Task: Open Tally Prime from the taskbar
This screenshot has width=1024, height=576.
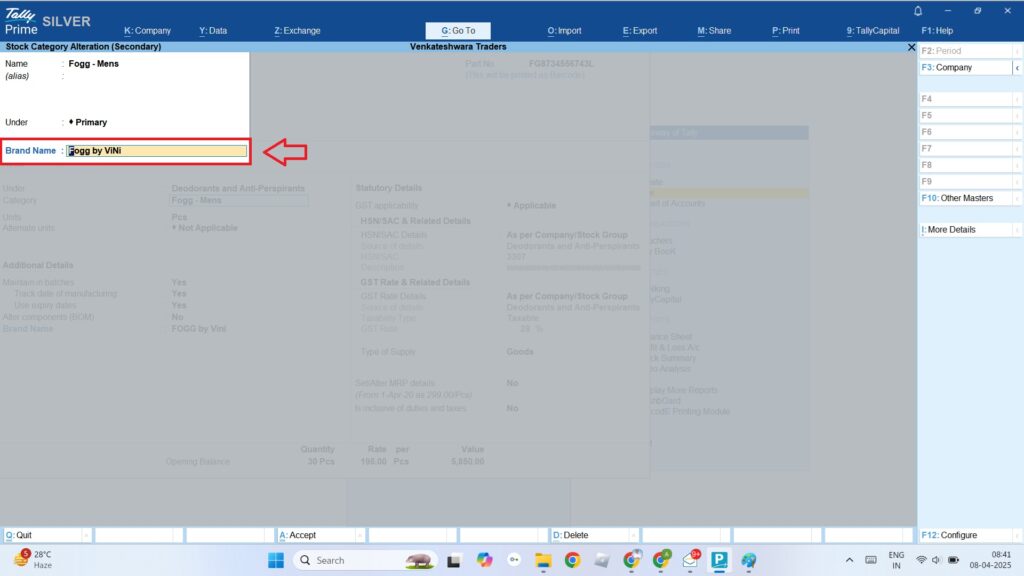Action: (719, 560)
